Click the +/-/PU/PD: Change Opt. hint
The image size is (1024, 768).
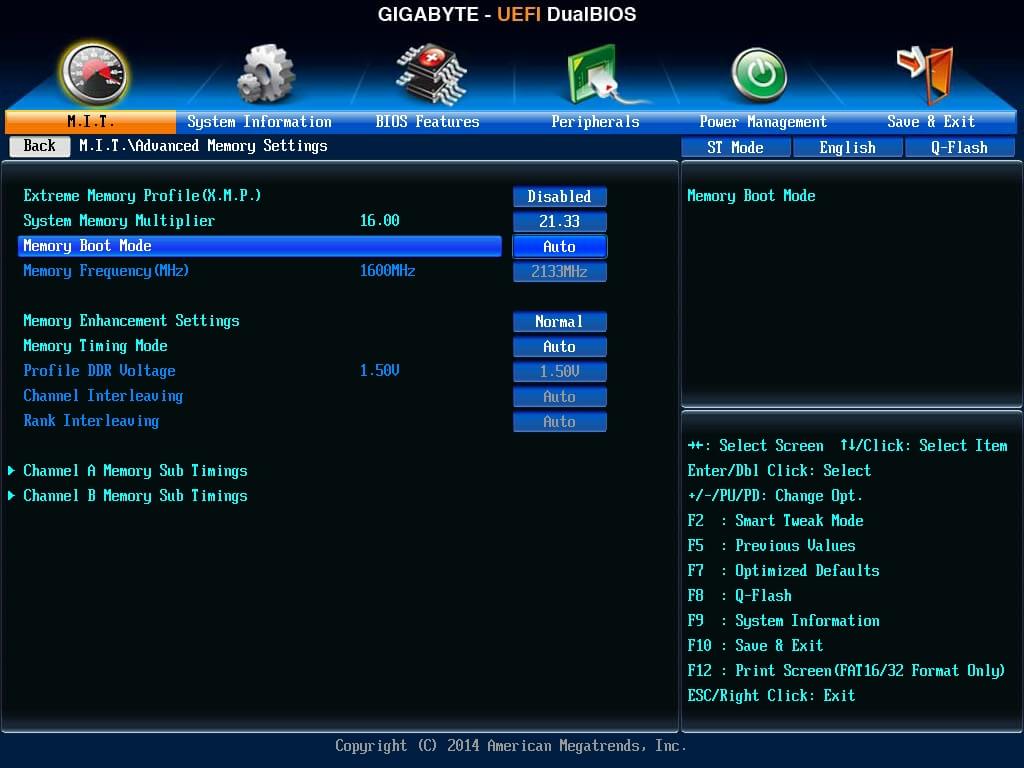click(775, 496)
